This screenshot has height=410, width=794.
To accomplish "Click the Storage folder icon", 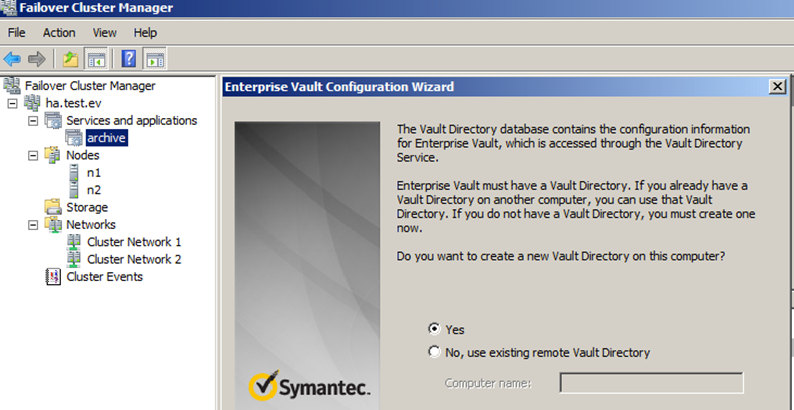I will pyautogui.click(x=54, y=207).
